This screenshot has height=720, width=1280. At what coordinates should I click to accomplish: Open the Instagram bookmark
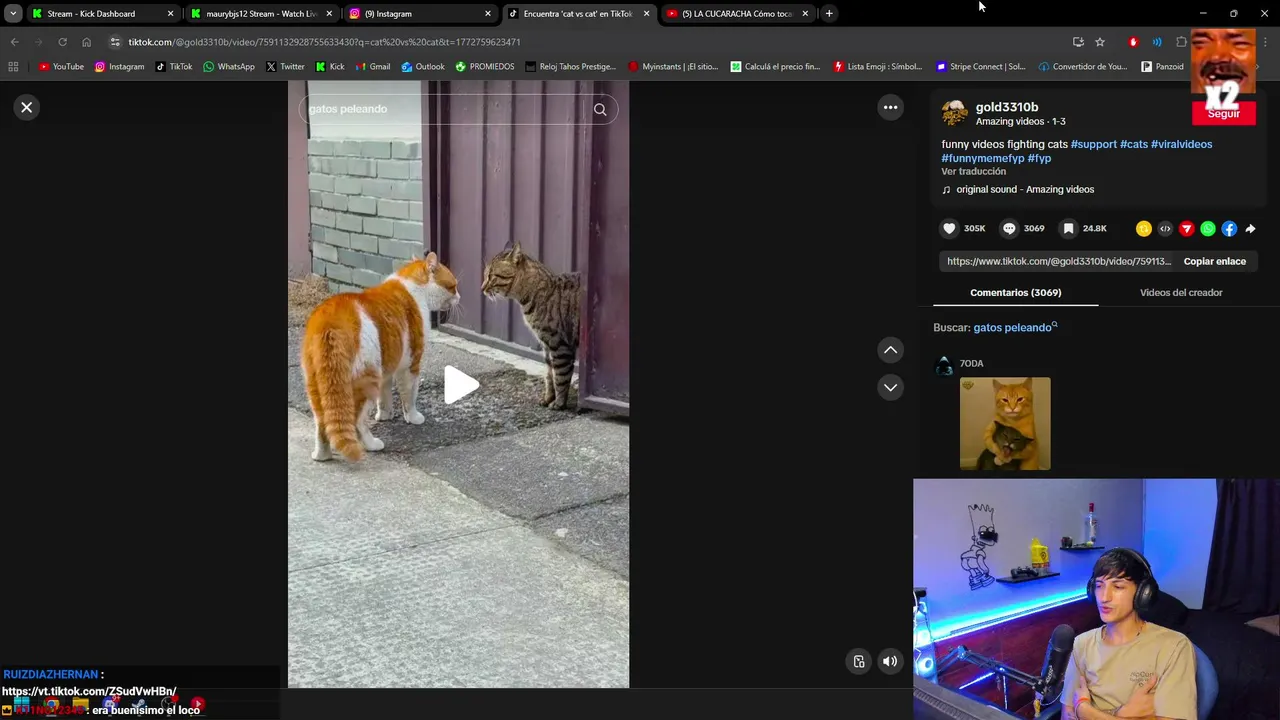click(119, 67)
